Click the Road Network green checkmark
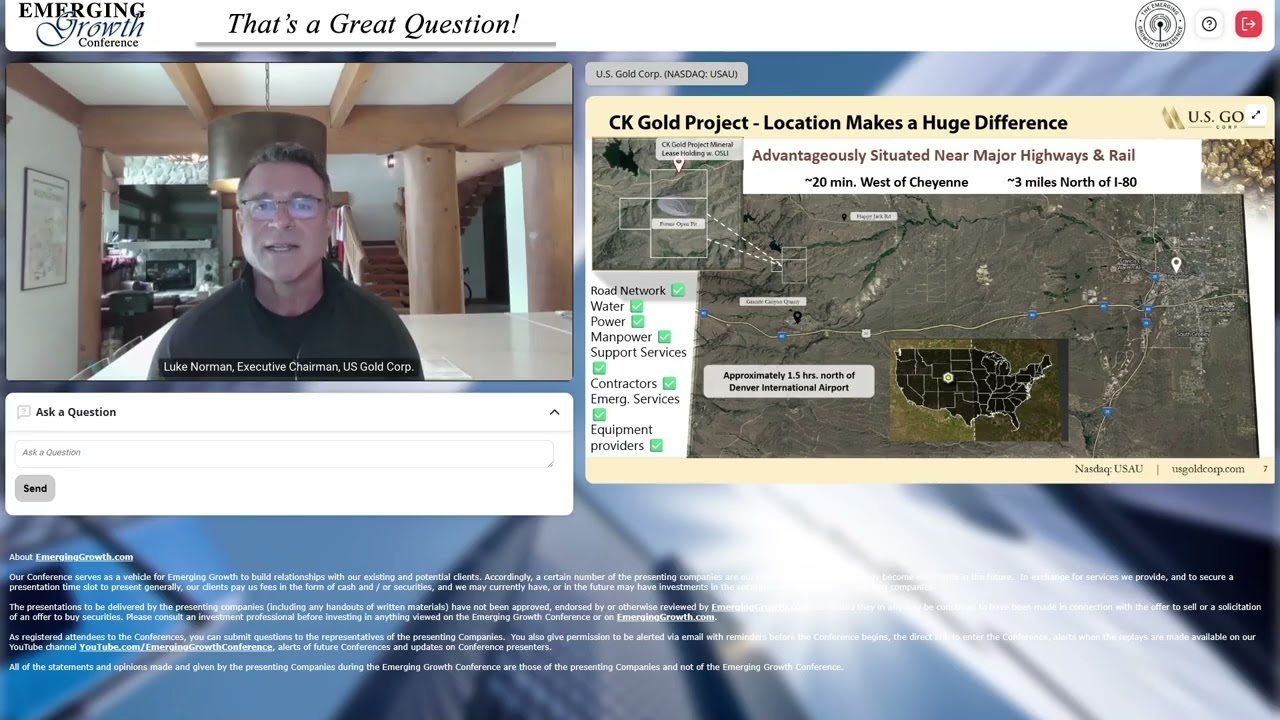 pyautogui.click(x=678, y=290)
